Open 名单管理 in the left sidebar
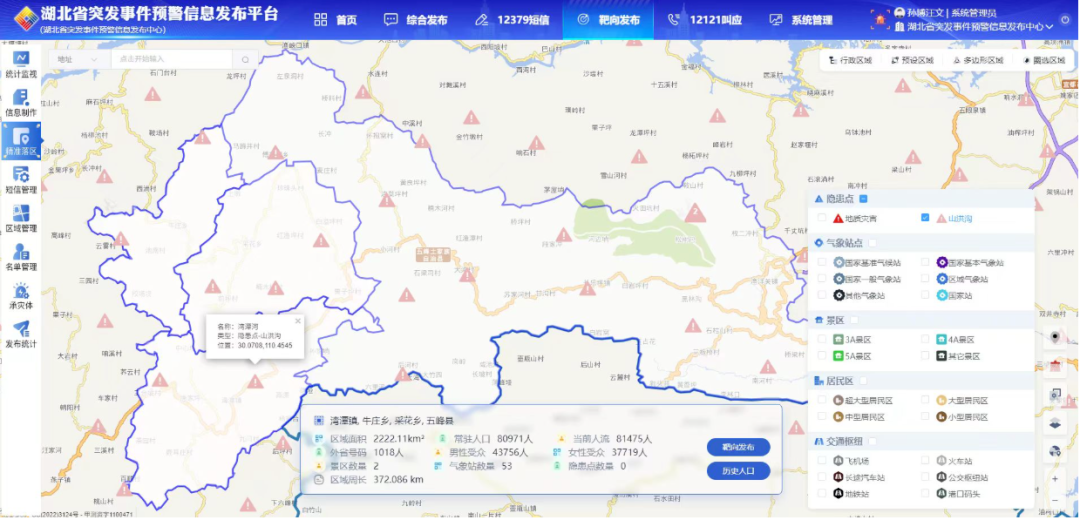Viewport: 1080px width, 520px height. pyautogui.click(x=20, y=258)
